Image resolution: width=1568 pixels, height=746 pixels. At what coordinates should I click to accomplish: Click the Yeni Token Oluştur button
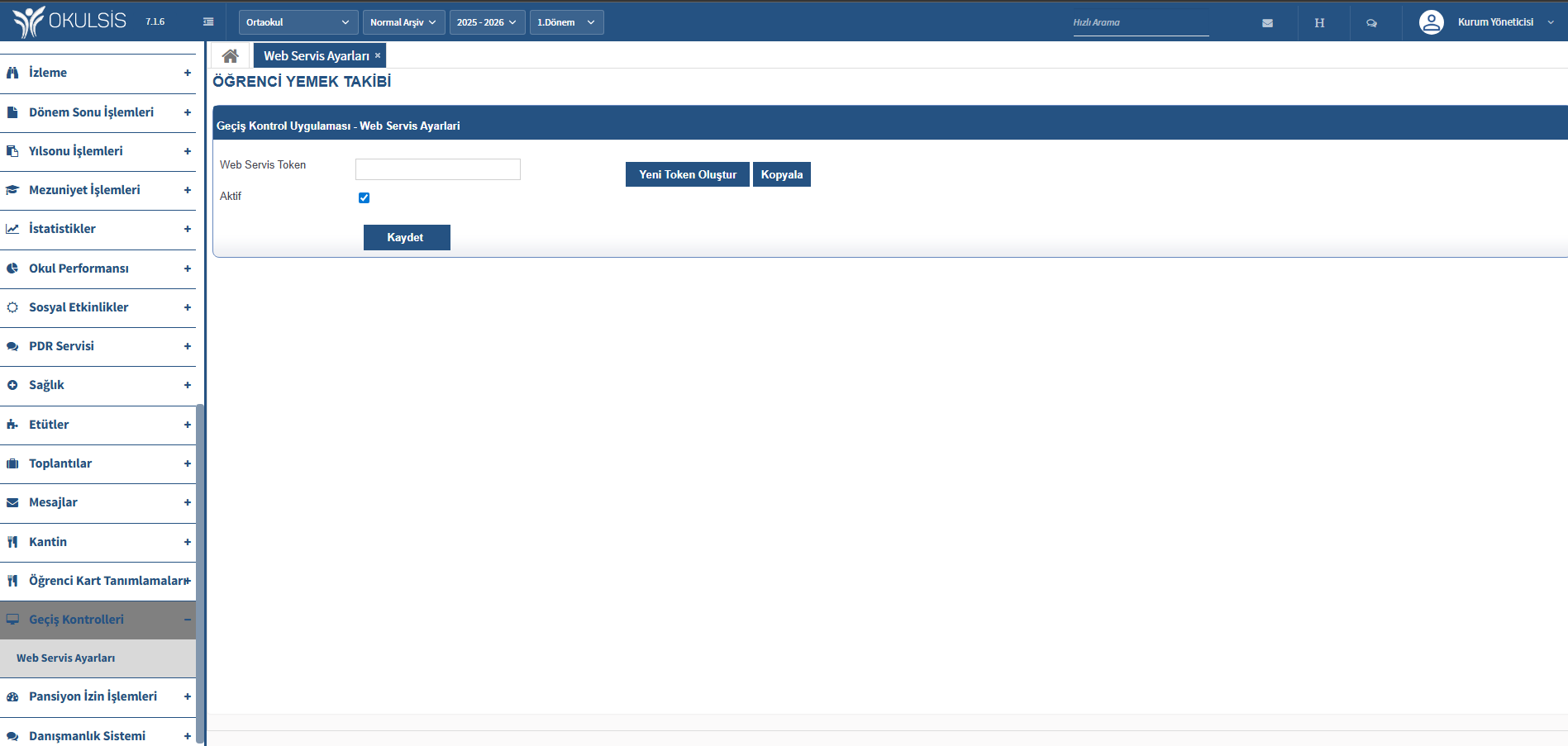pos(687,174)
